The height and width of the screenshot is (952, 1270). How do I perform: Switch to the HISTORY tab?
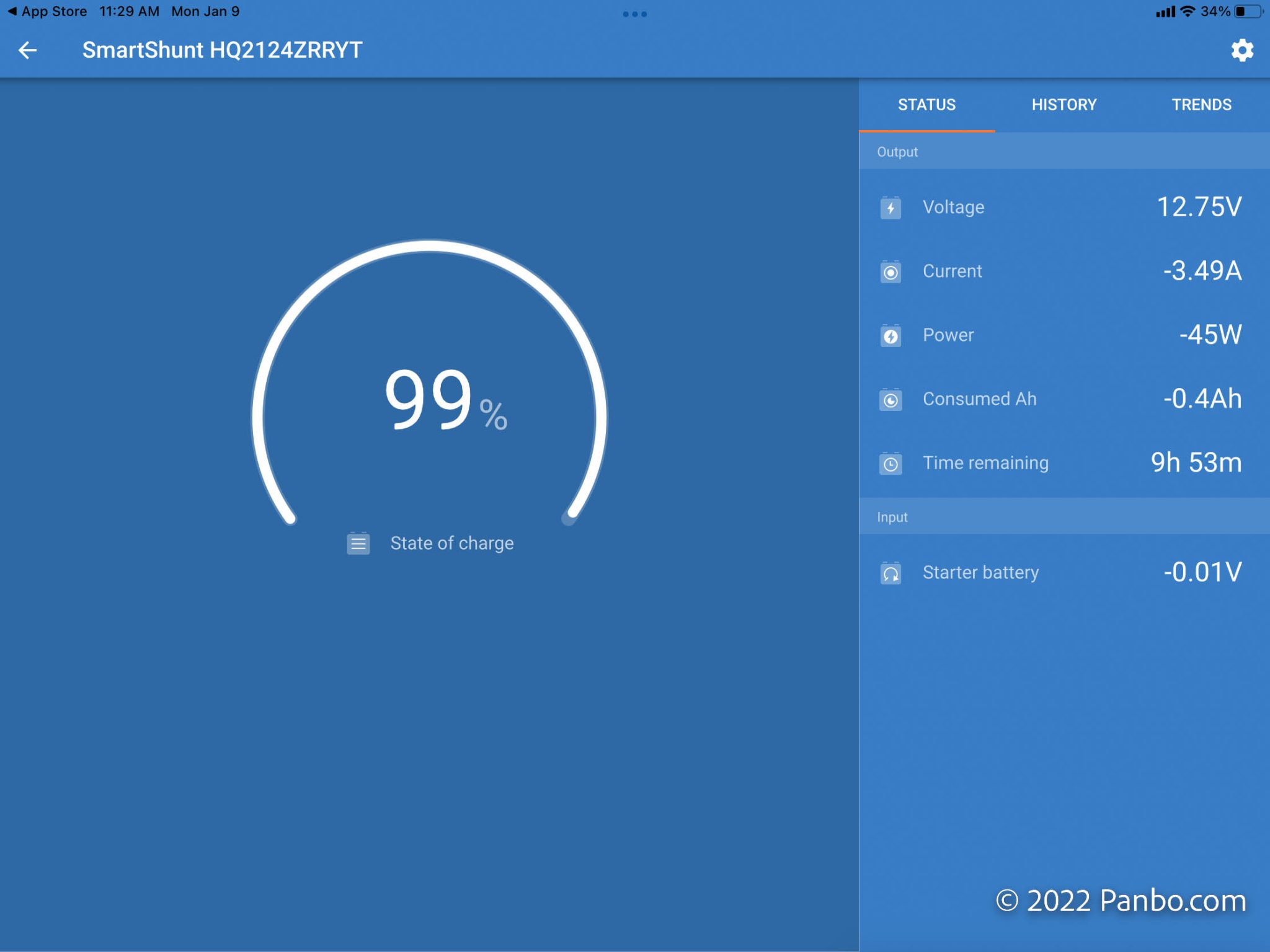pyautogui.click(x=1064, y=105)
